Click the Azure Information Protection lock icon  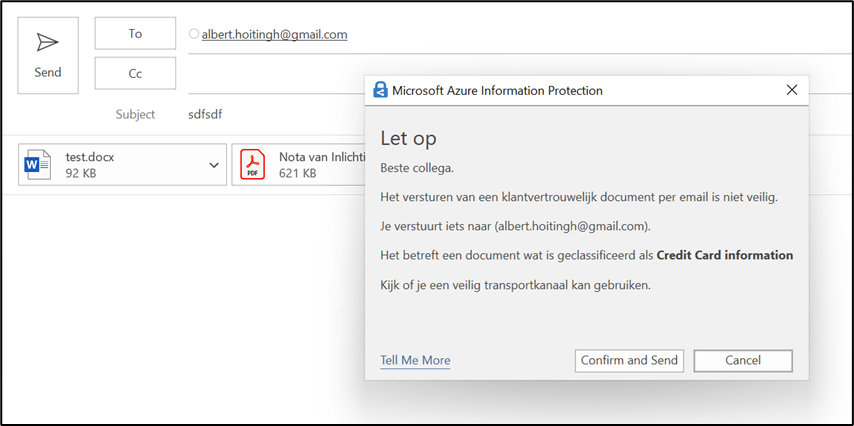pos(380,91)
